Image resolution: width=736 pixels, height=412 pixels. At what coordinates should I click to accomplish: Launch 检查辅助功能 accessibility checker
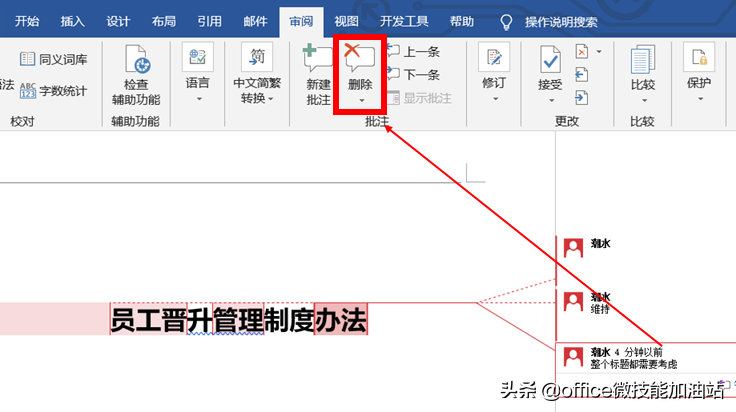click(x=136, y=75)
